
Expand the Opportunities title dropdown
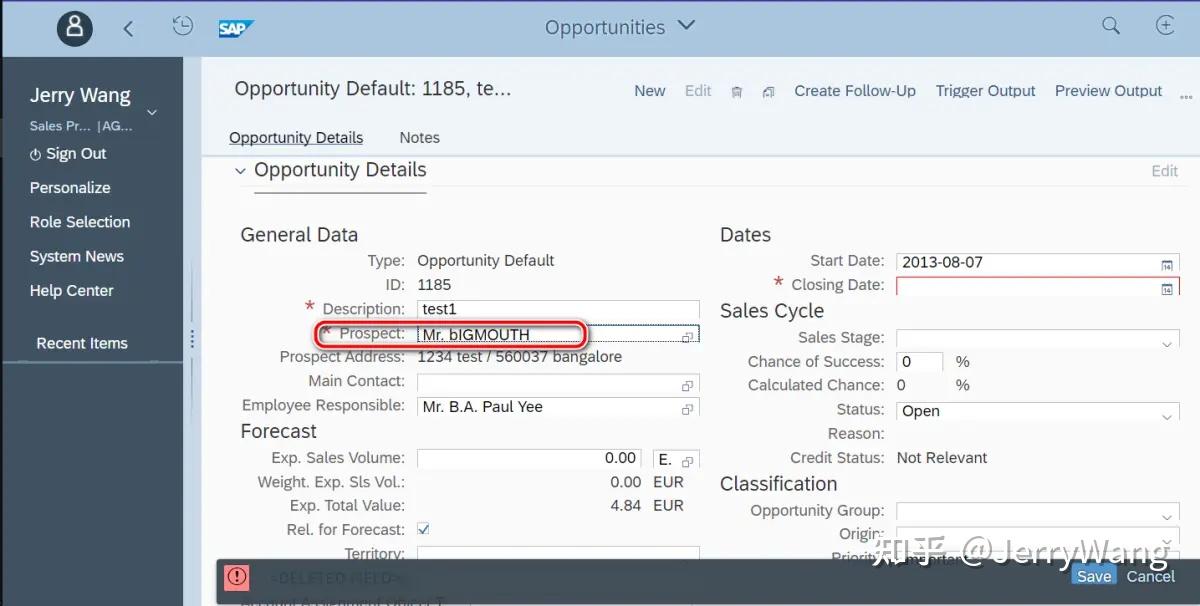(x=685, y=27)
